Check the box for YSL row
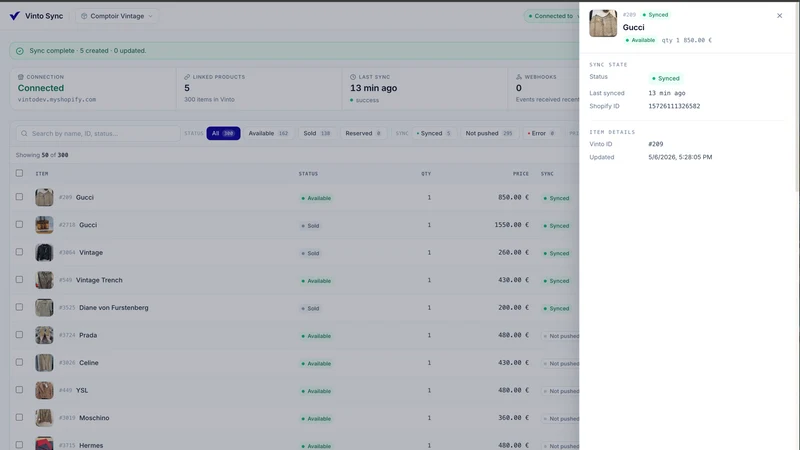The width and height of the screenshot is (800, 450). point(19,389)
